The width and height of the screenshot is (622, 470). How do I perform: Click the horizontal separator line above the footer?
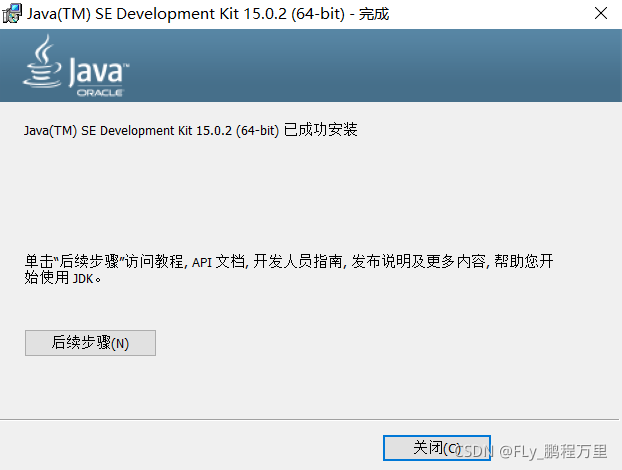[x=309, y=419]
